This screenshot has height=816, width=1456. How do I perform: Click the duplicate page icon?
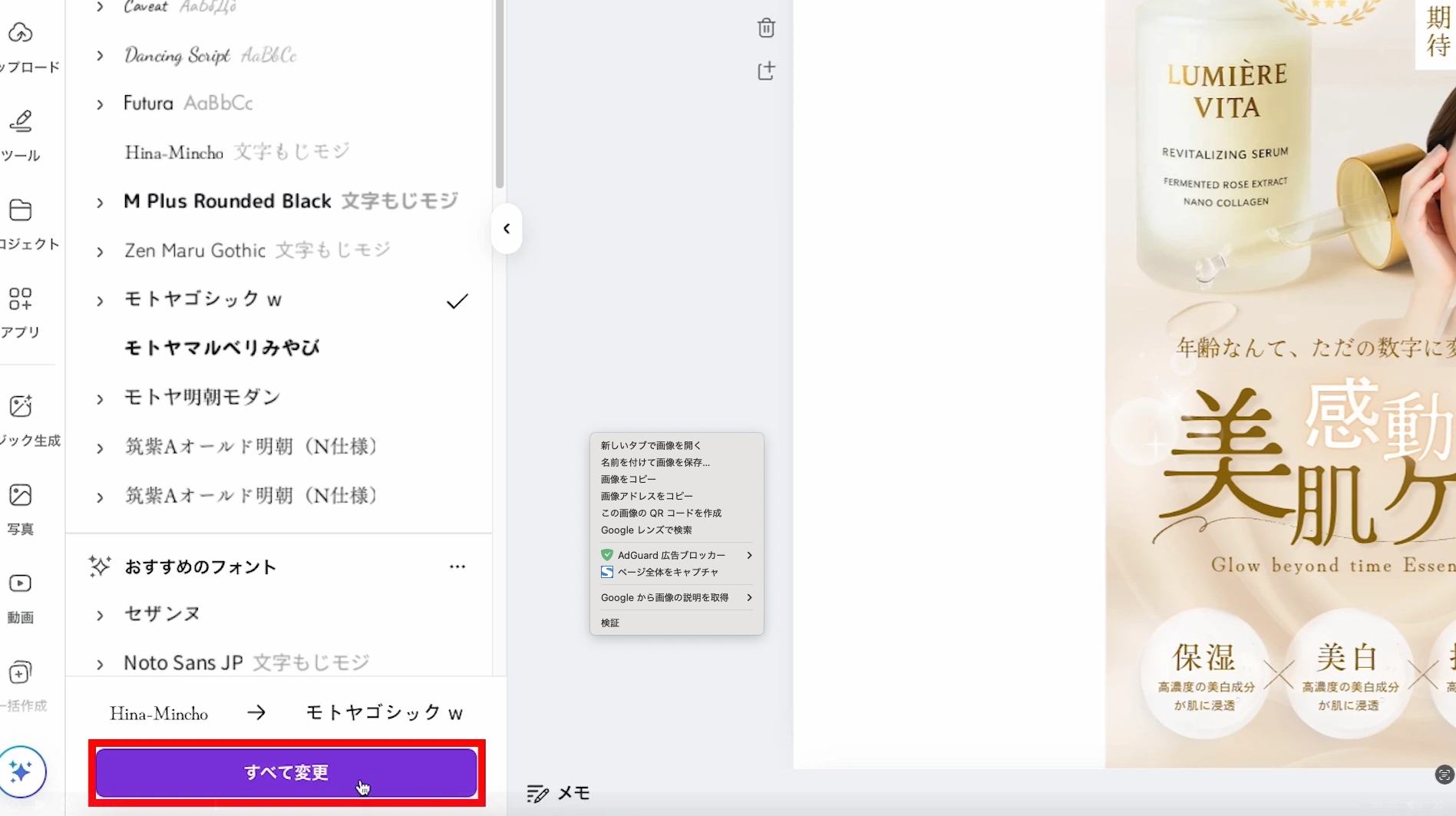(x=765, y=70)
